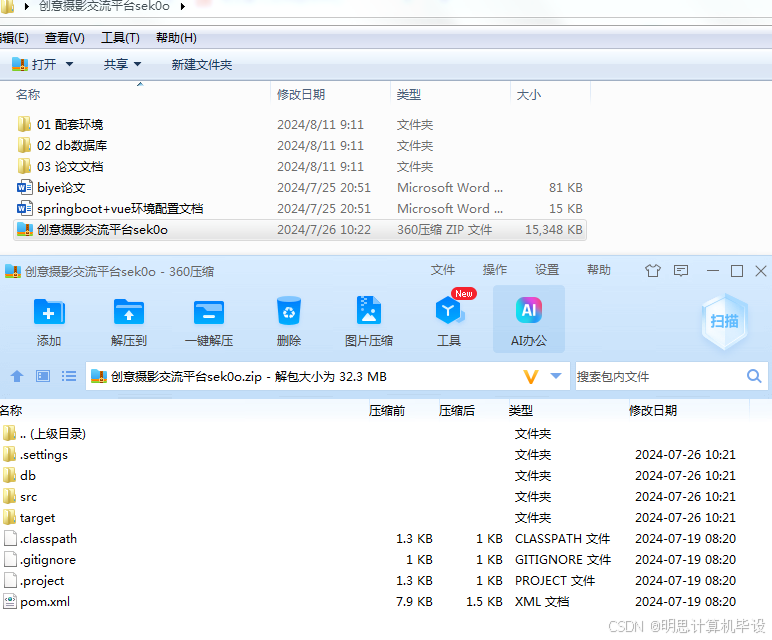Expand the 共享 dropdown arrow in Explorer

point(137,64)
